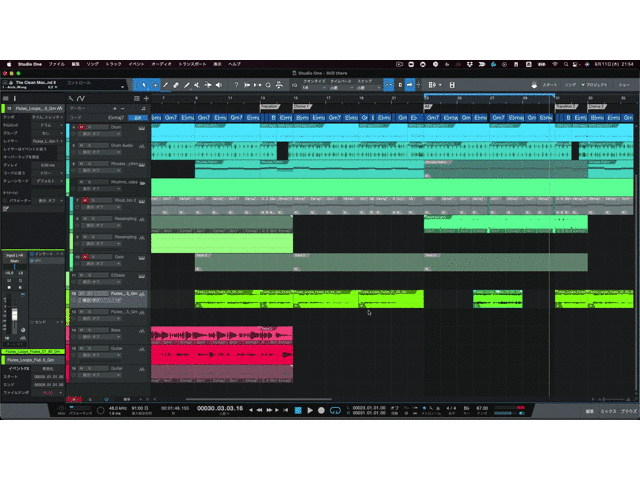Click the Record button in transport
Viewport: 640px width, 480px height.
coord(321,410)
